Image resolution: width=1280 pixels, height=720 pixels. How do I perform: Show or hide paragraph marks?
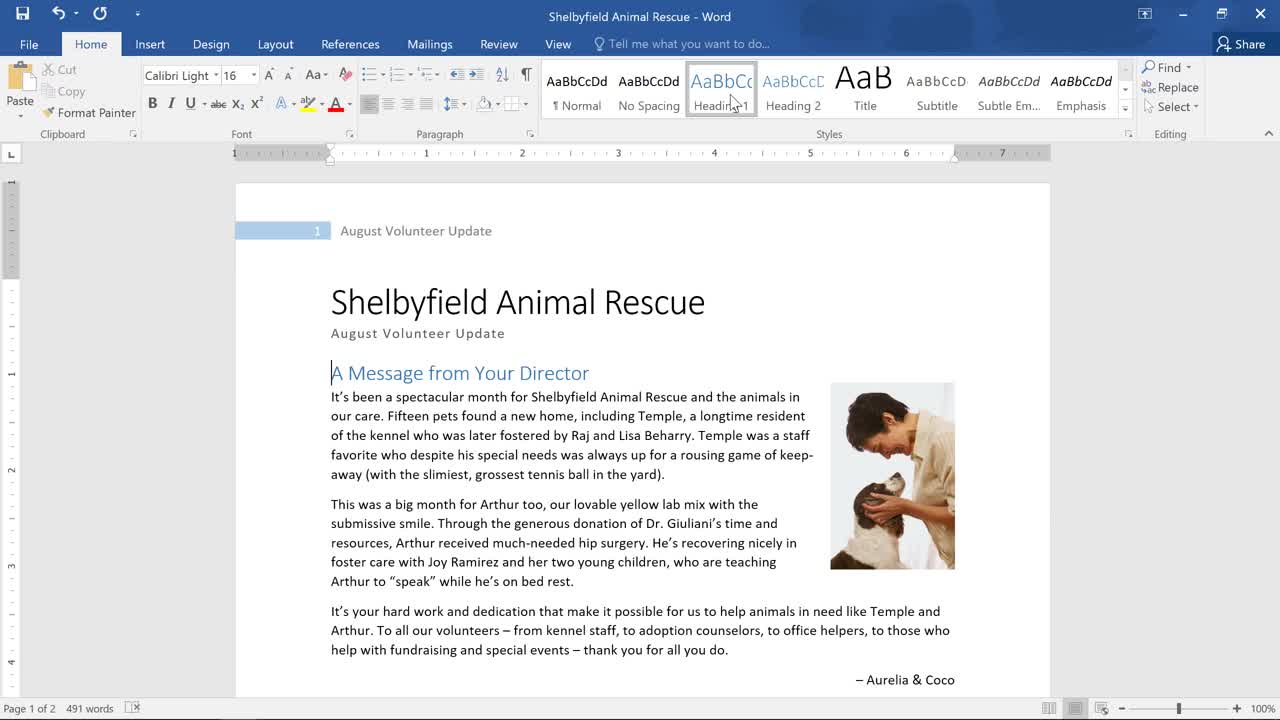(526, 75)
